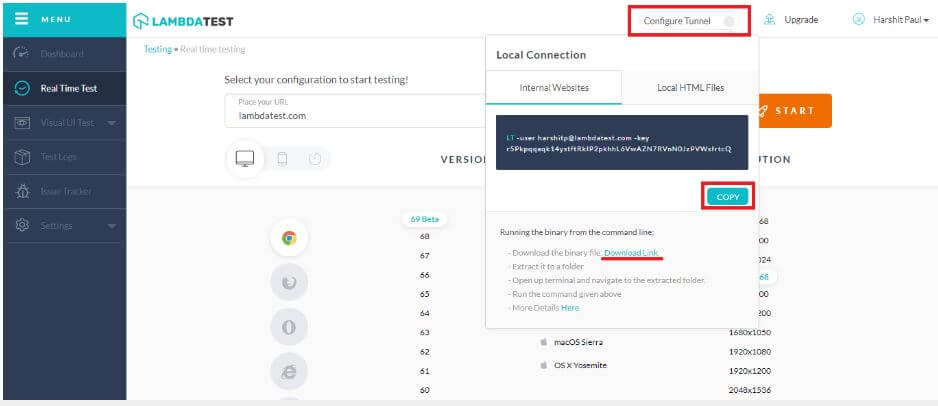Screen dimensions: 938x406
Task: Click the LambdaTest logo
Action: (192, 21)
